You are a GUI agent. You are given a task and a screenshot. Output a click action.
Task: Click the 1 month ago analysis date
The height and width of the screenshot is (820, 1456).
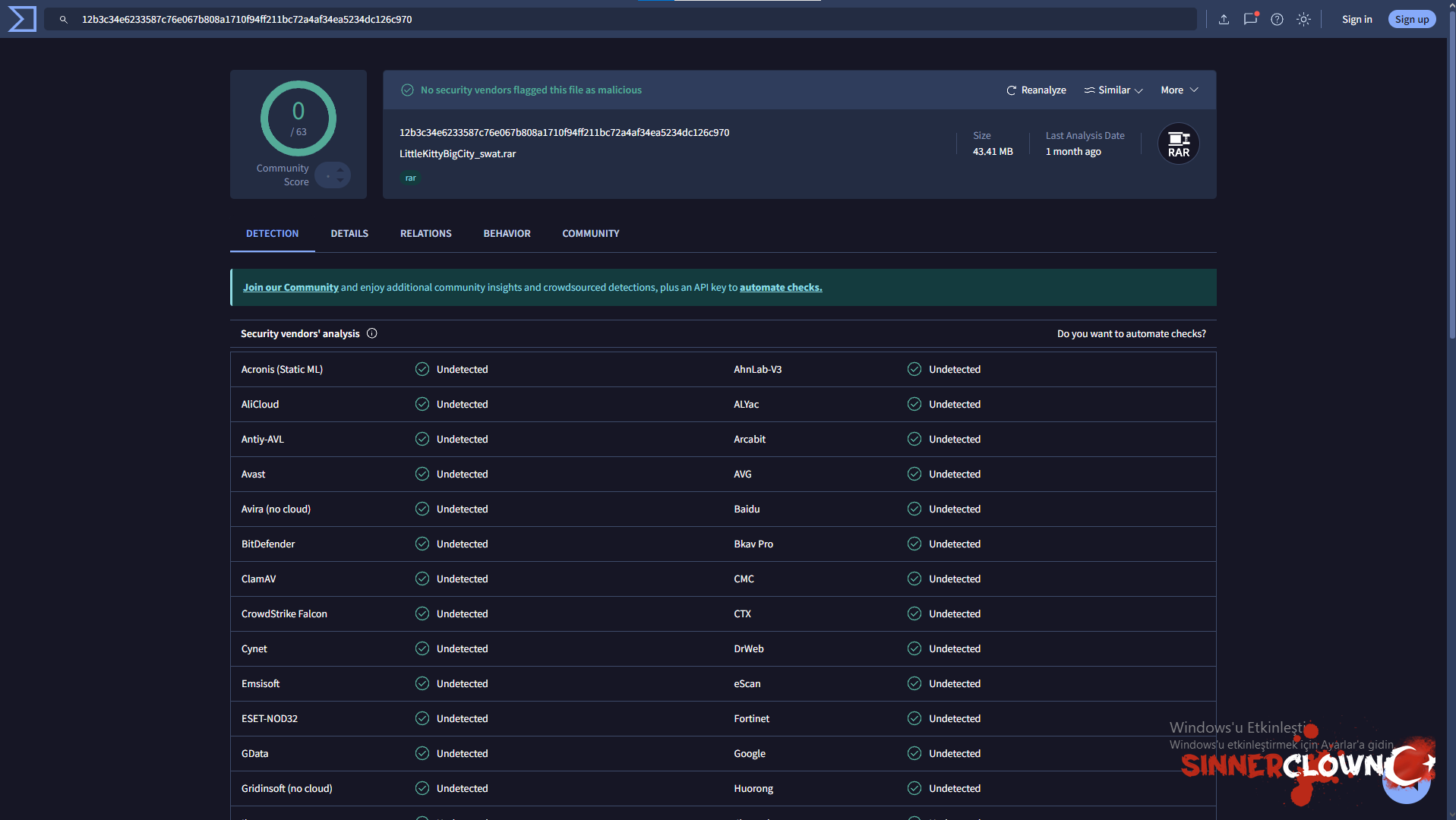[1073, 152]
